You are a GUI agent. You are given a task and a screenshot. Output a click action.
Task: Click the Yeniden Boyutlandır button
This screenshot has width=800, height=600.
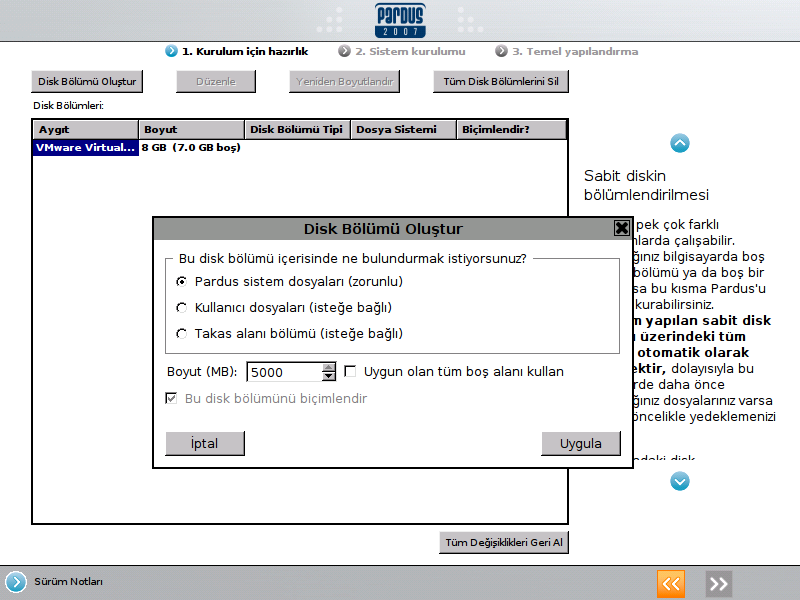344,82
